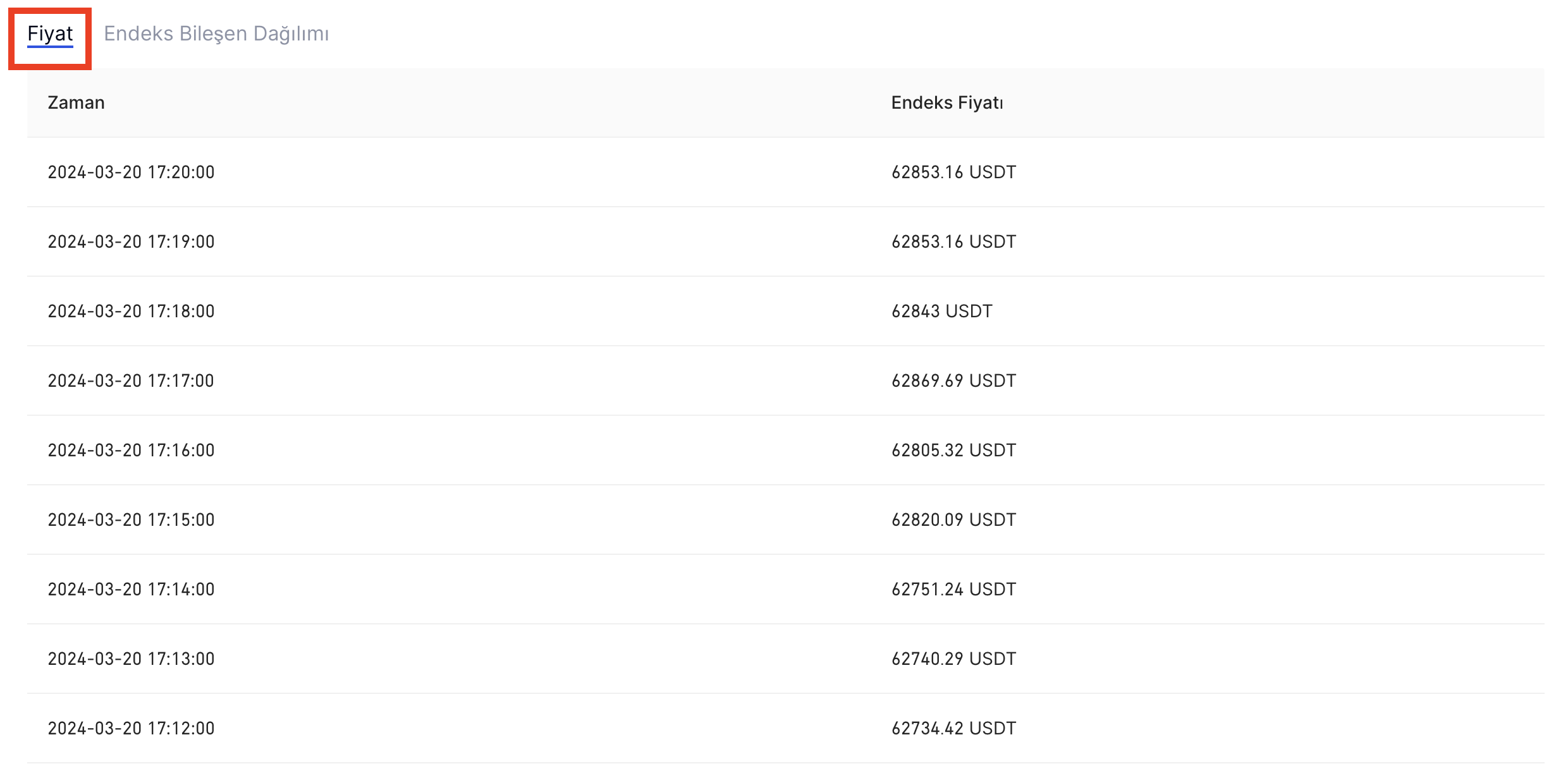Viewport: 1568px width, 766px height.
Task: Select the 62869.69 USDT index price
Action: click(953, 381)
